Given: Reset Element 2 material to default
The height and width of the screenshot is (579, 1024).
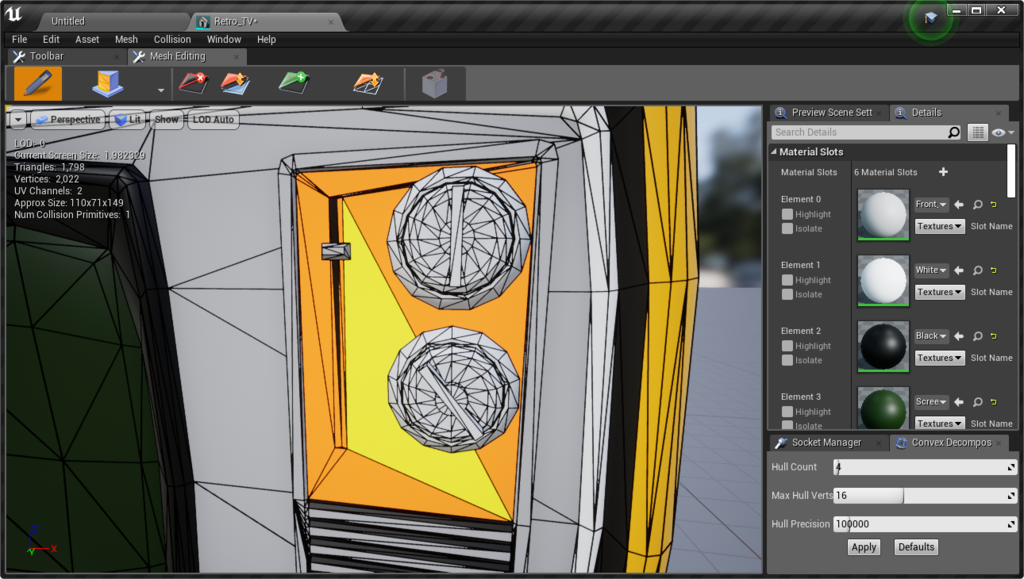Looking at the screenshot, I should [994, 337].
